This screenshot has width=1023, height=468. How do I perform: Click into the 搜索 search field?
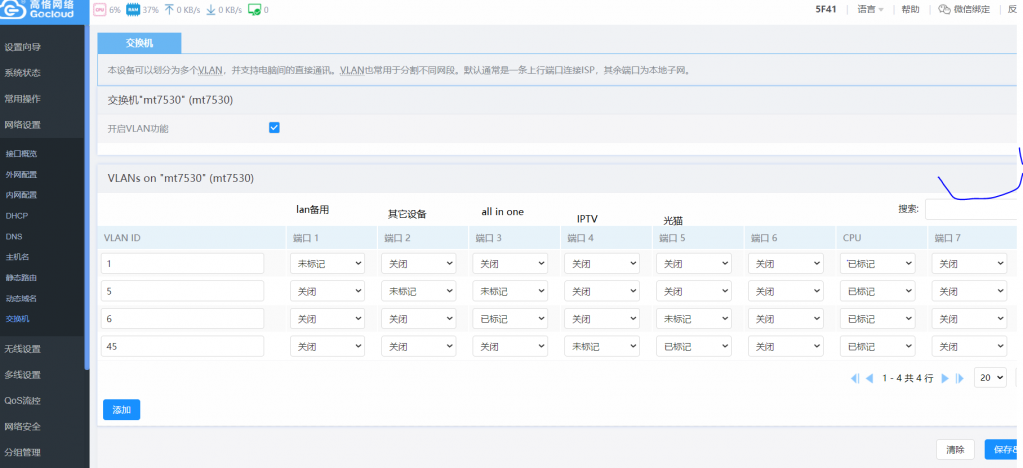pos(973,209)
